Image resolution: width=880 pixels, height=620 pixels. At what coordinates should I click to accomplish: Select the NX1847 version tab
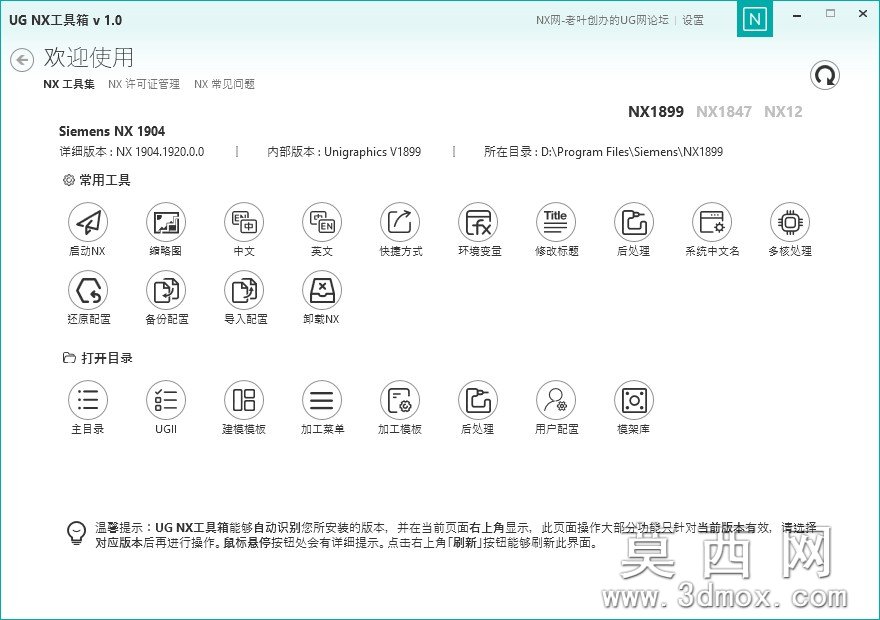click(724, 112)
